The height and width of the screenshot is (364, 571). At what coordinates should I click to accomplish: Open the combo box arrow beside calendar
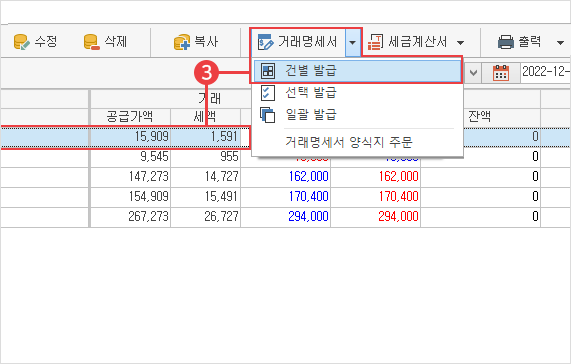473,72
